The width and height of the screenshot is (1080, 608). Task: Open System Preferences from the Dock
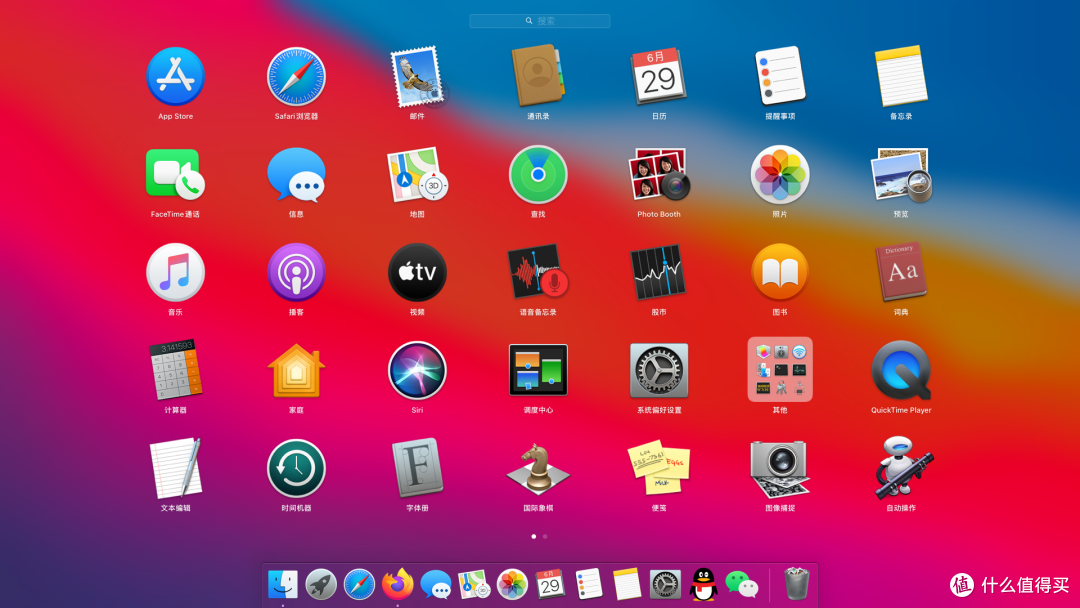(665, 585)
